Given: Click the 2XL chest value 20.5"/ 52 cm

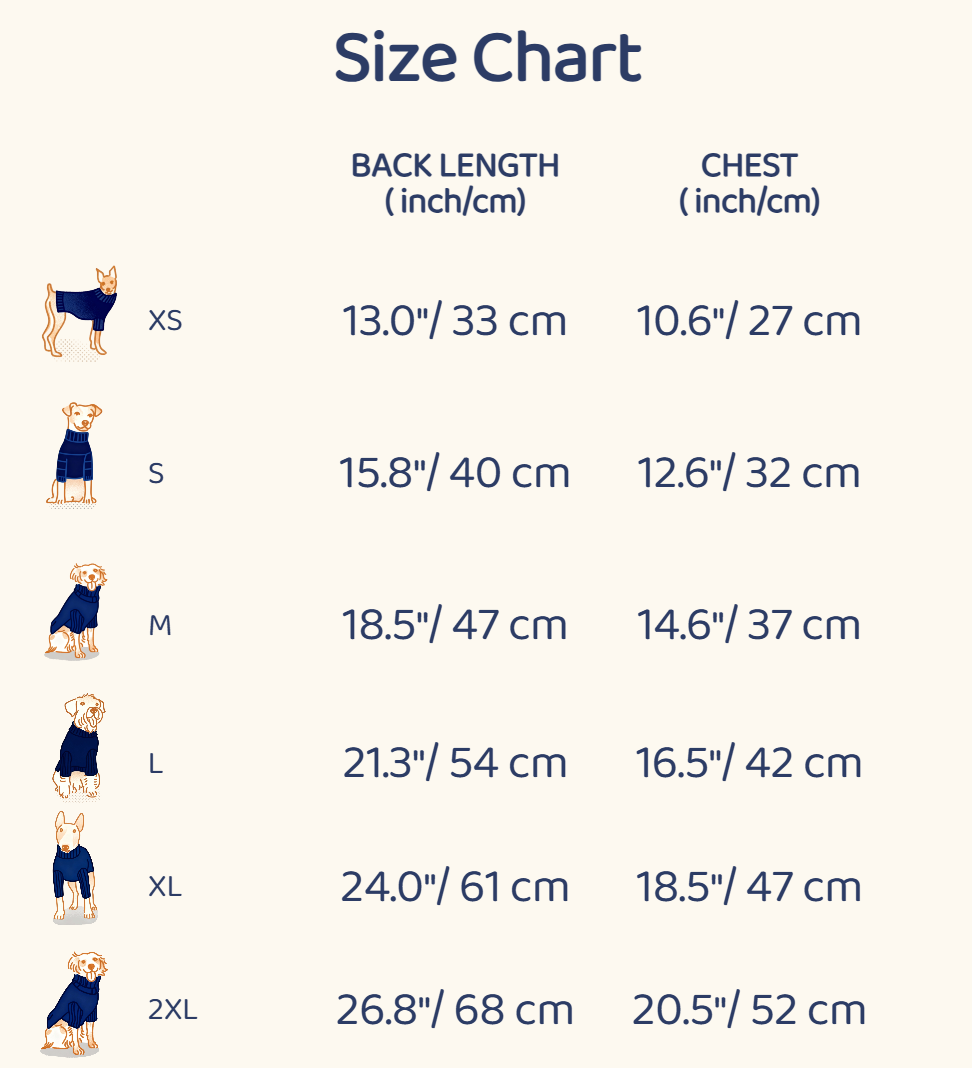Looking at the screenshot, I should click(x=749, y=1010).
